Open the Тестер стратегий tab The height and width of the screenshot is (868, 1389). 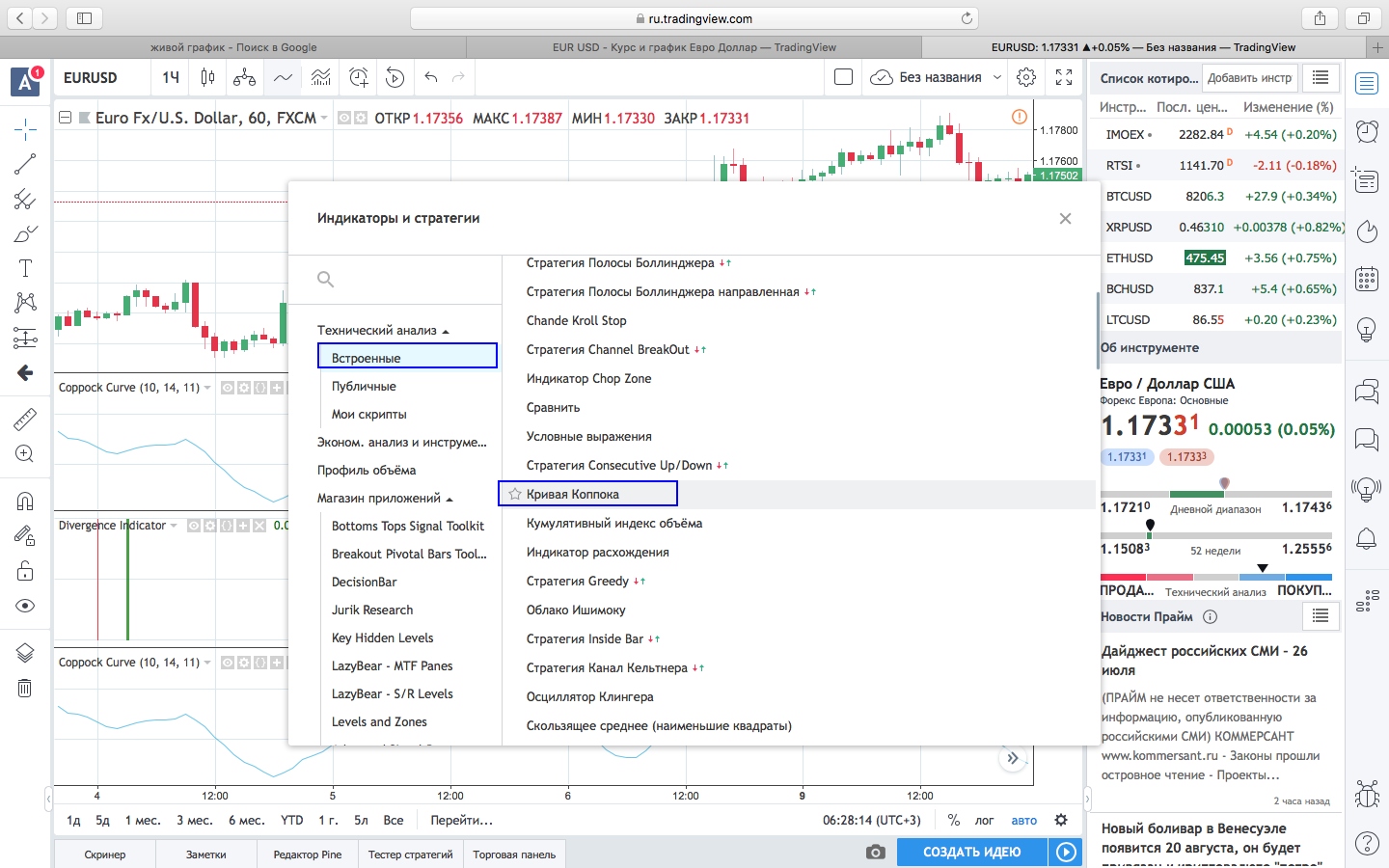pyautogui.click(x=411, y=854)
